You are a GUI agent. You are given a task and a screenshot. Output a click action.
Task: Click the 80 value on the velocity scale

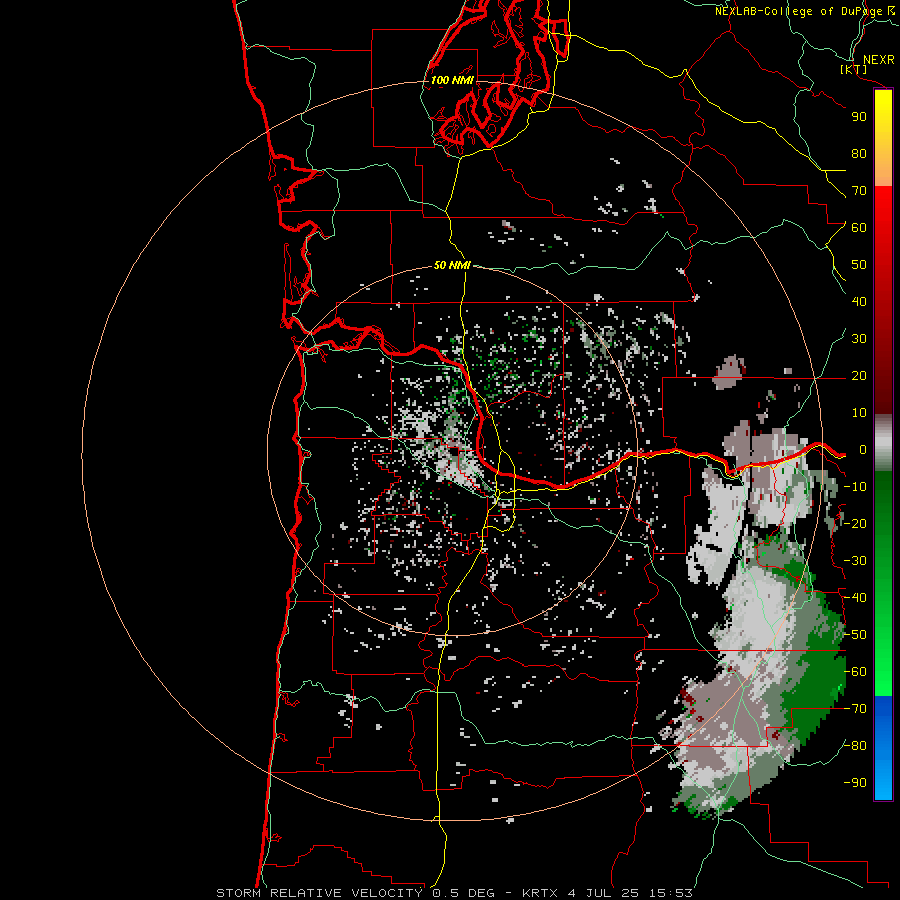(859, 154)
